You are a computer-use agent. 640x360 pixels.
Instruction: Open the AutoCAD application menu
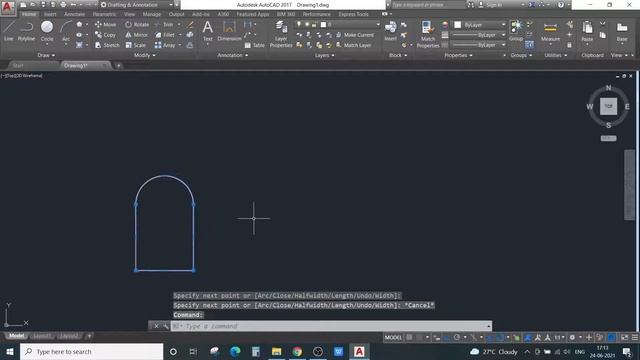click(7, 7)
